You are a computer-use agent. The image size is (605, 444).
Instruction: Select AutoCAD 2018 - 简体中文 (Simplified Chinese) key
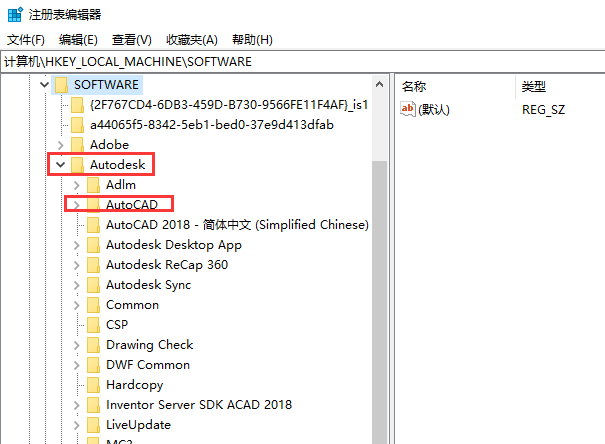coord(237,225)
